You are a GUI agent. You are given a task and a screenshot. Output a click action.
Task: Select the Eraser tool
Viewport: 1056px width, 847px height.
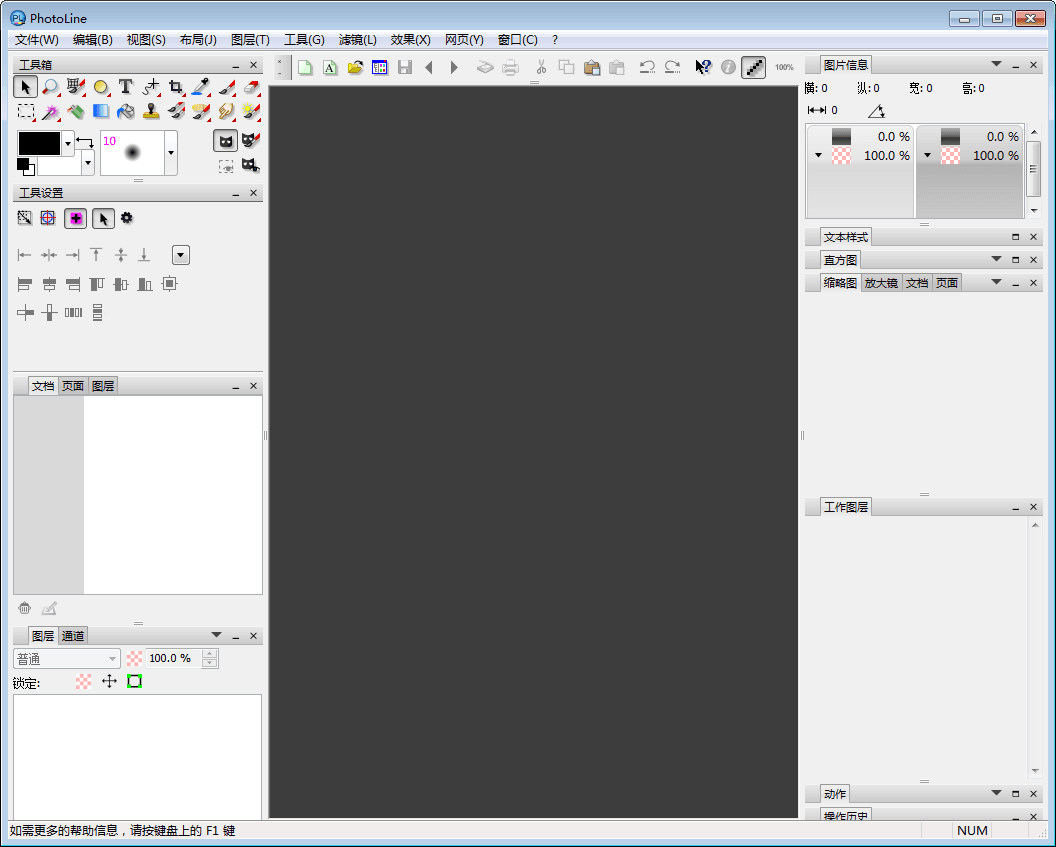pos(251,87)
